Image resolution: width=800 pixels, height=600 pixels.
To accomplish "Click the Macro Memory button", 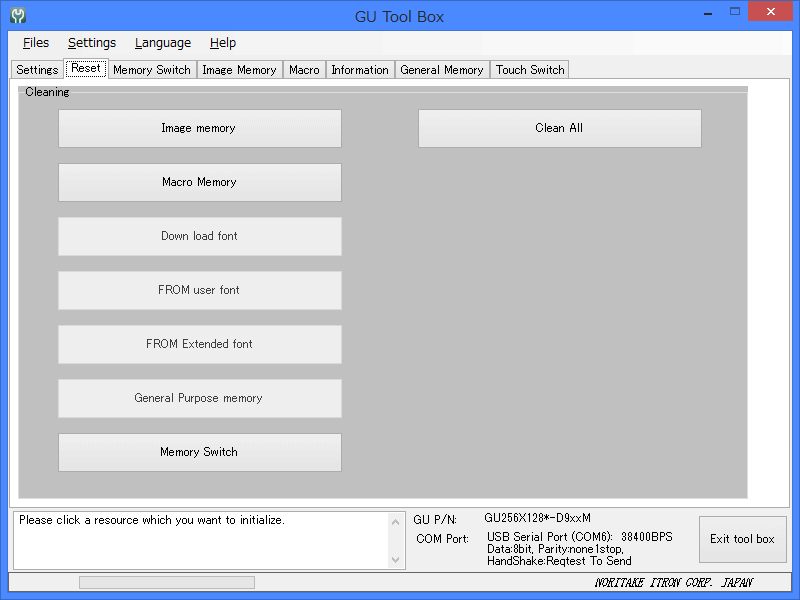I will click(200, 183).
